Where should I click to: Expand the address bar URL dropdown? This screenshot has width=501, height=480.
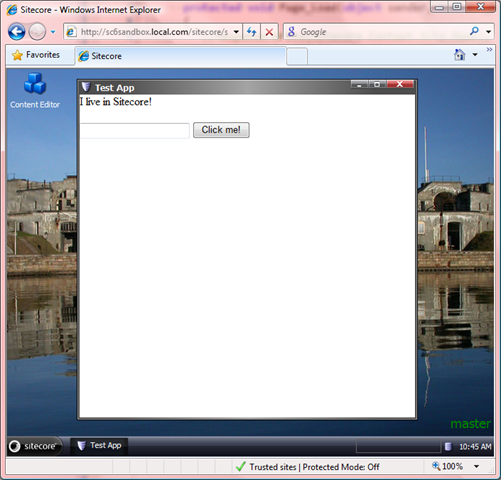[x=236, y=32]
